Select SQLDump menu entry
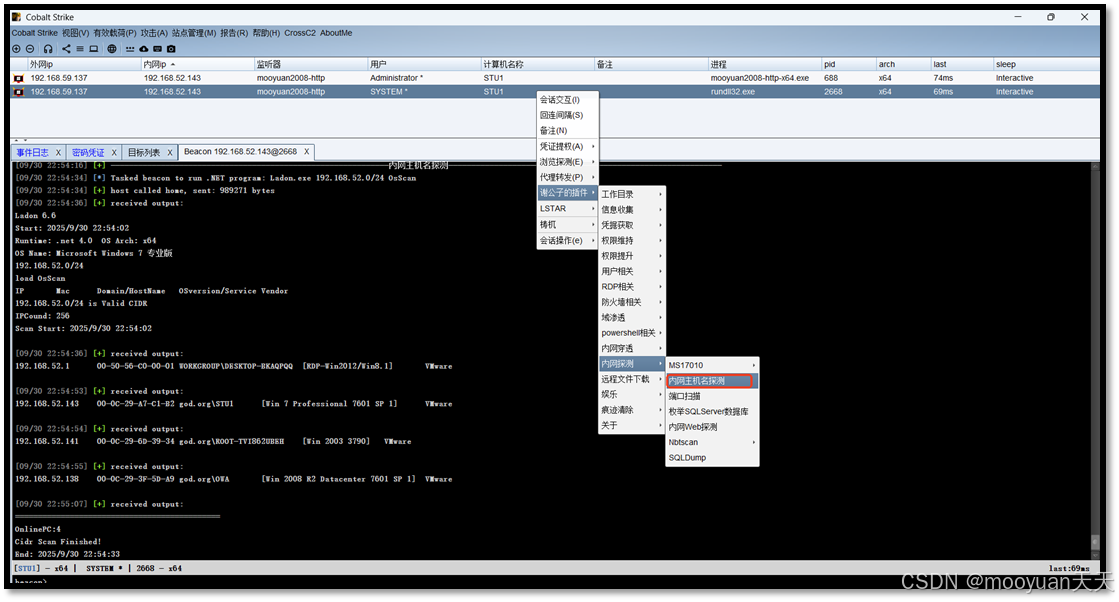The height and width of the screenshot is (602, 1119). (x=712, y=458)
